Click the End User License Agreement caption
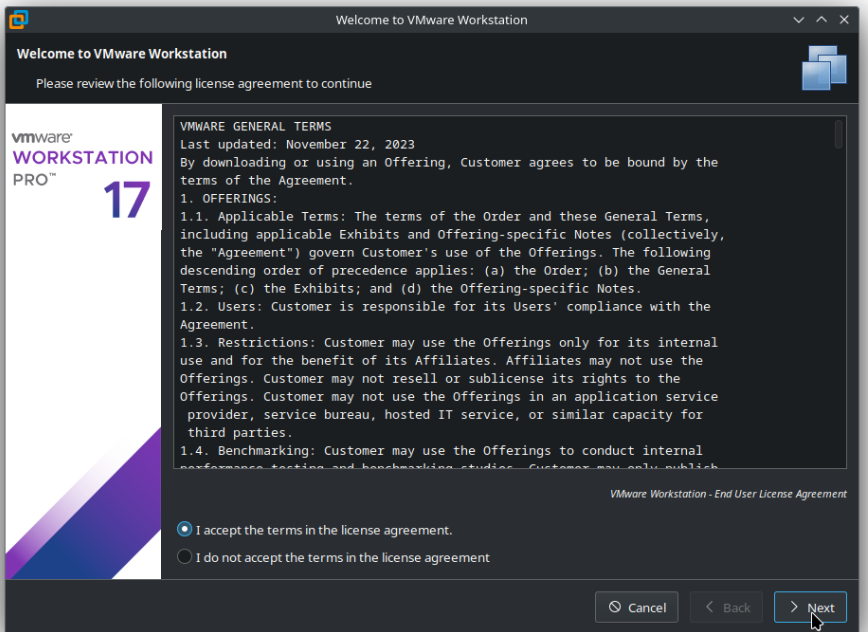The height and width of the screenshot is (632, 868). (728, 494)
